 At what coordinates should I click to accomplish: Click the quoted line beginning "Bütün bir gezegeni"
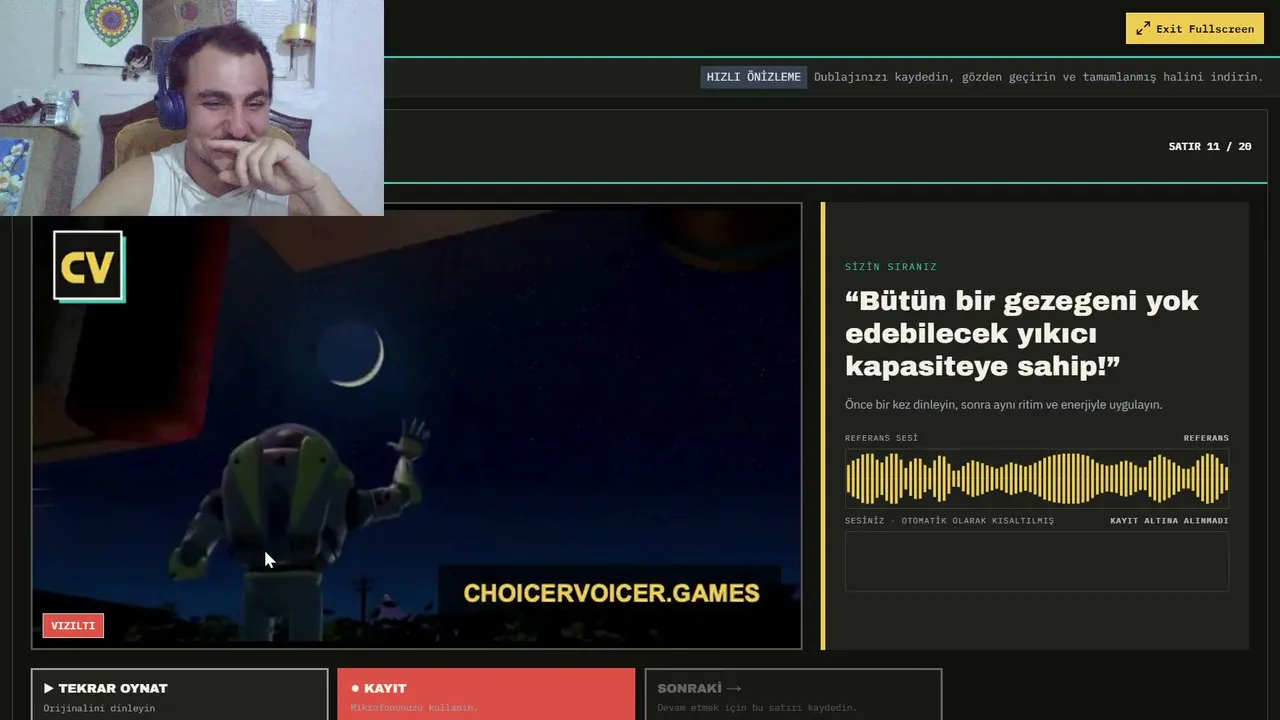[x=1022, y=333]
